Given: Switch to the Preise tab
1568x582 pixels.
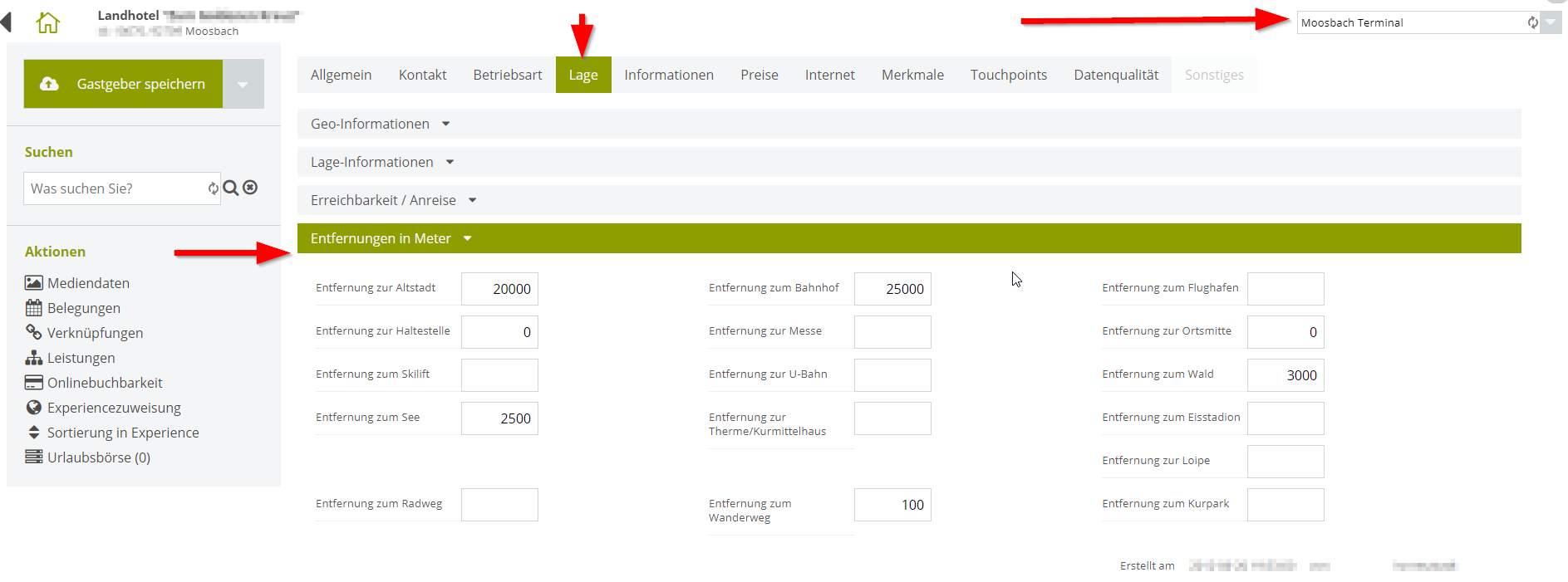Looking at the screenshot, I should 759,75.
